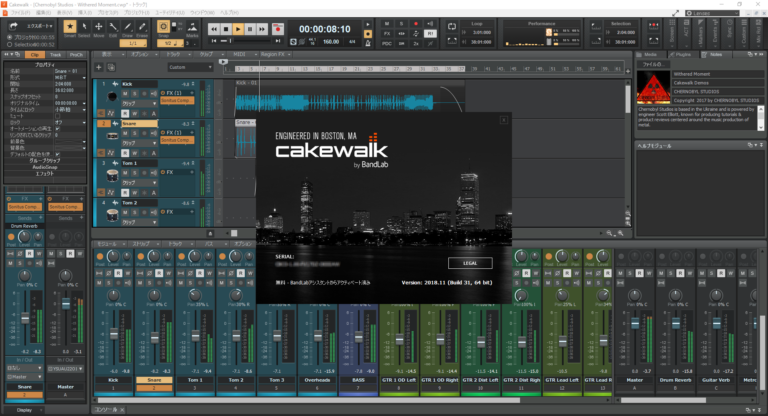Select the Smart tool in the toolbar

pyautogui.click(x=70, y=28)
